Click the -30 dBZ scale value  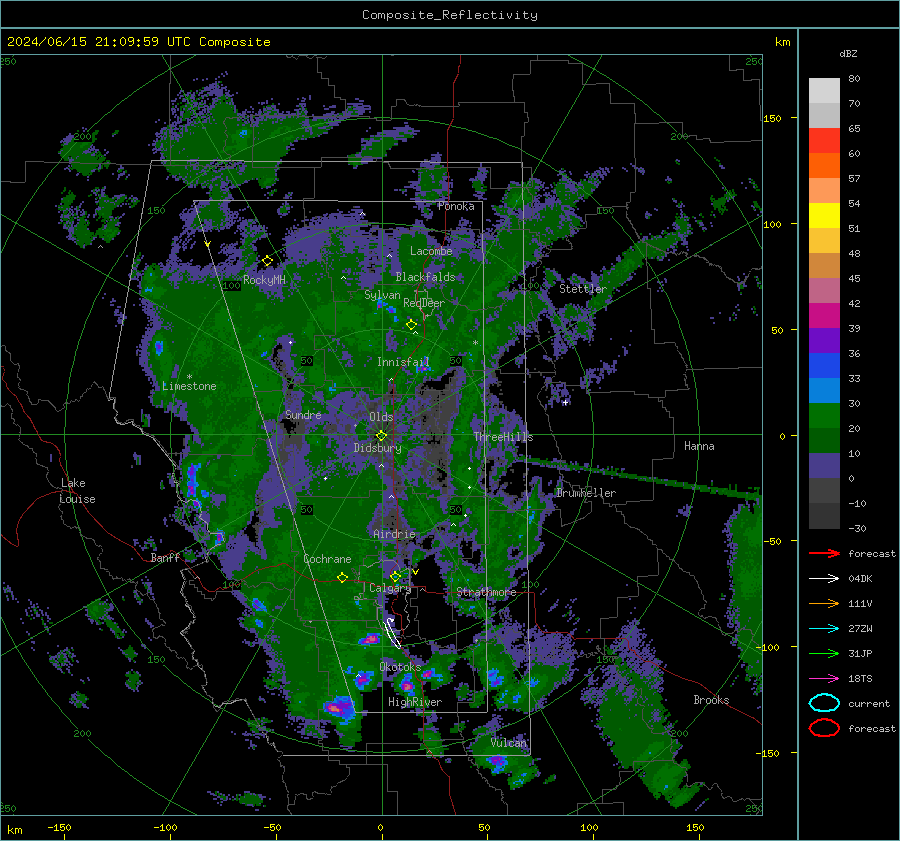(857, 528)
